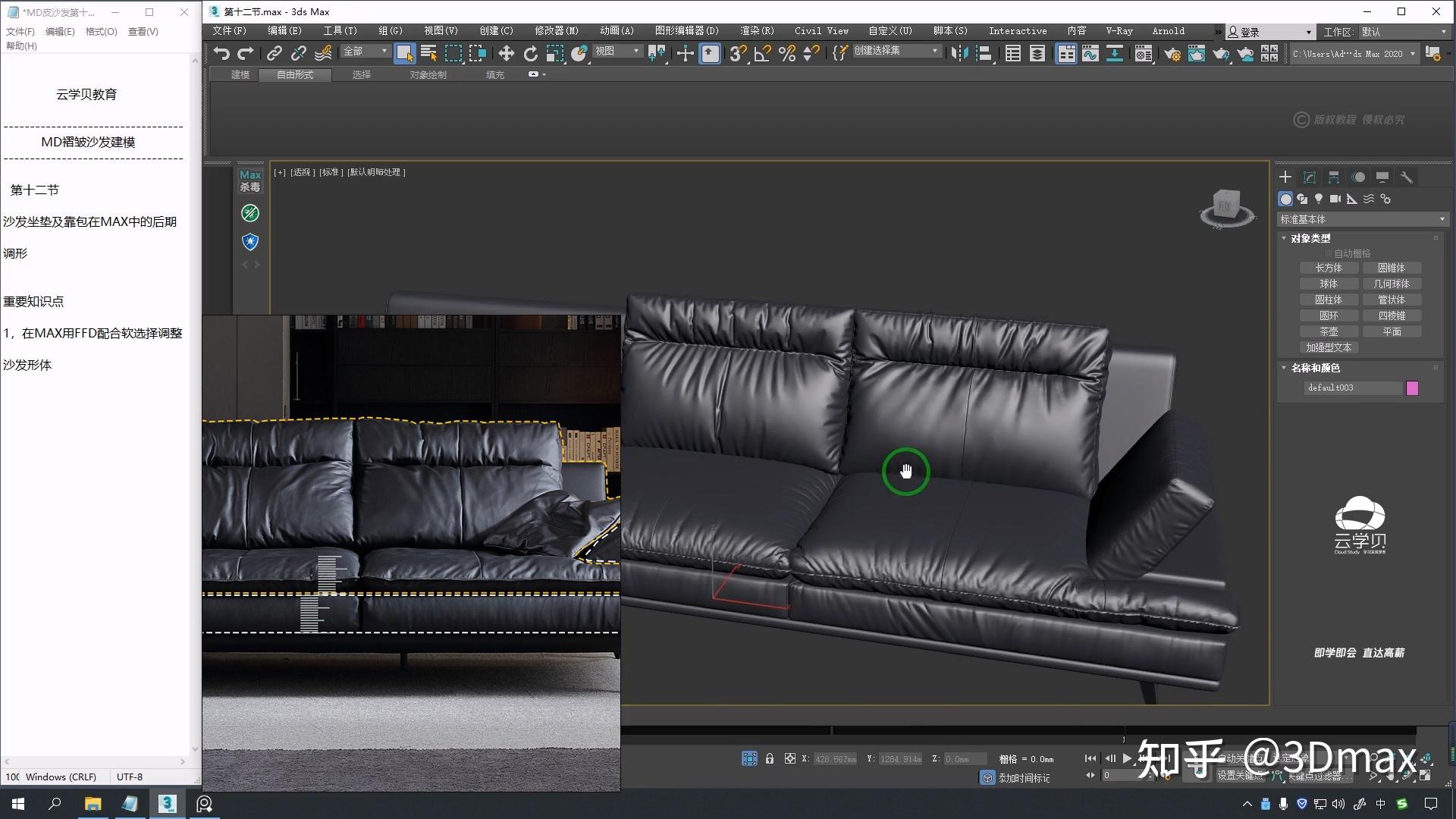Viewport: 1456px width, 819px height.
Task: Click the 长方体 create button
Action: click(1329, 268)
